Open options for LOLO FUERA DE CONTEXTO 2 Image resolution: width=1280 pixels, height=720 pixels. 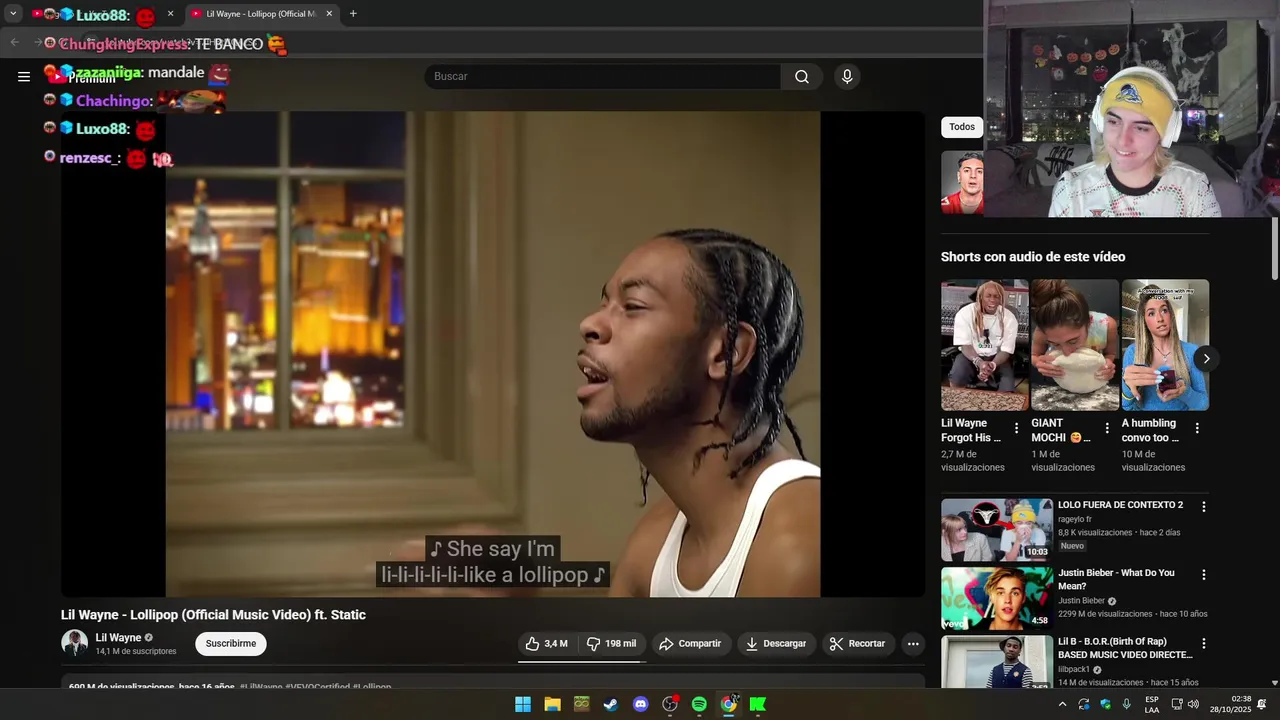[x=1204, y=507]
